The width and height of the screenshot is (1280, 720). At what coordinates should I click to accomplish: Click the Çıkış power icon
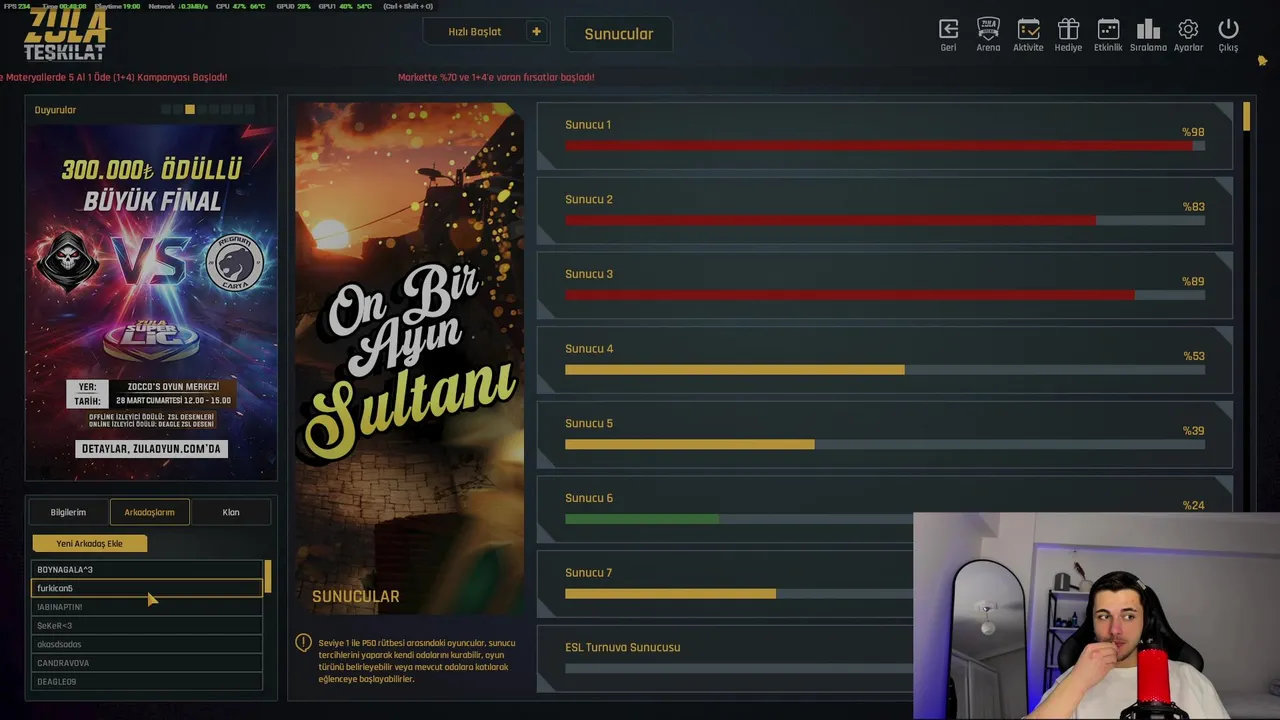[1228, 29]
